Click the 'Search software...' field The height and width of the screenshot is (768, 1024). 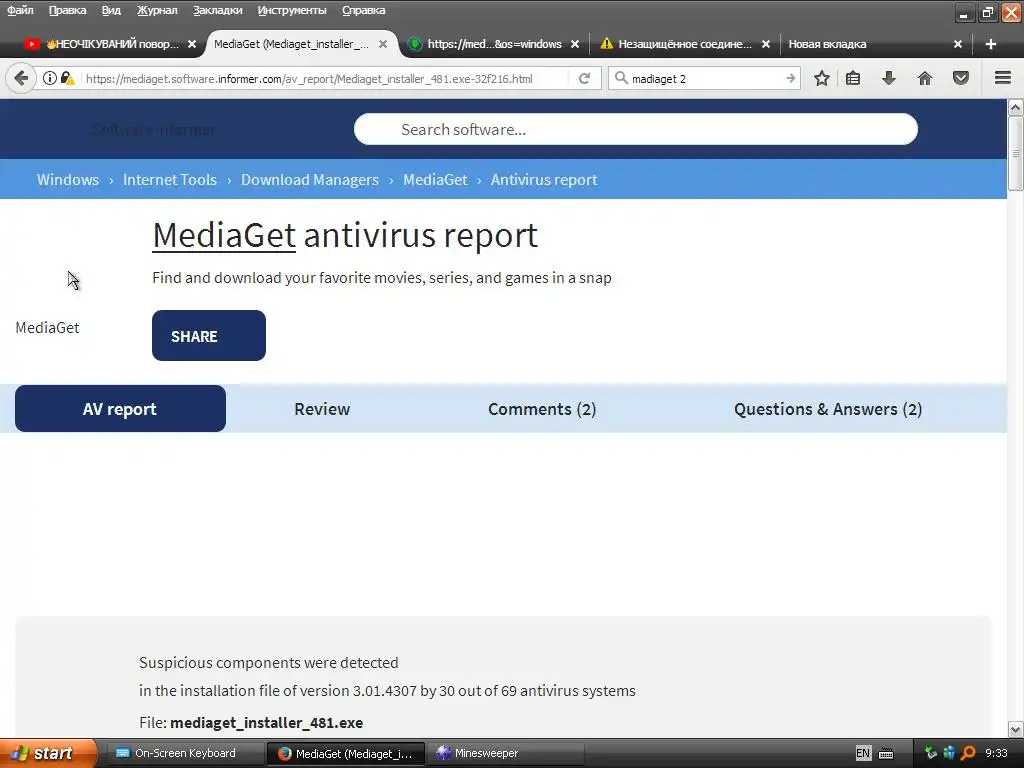click(x=635, y=129)
